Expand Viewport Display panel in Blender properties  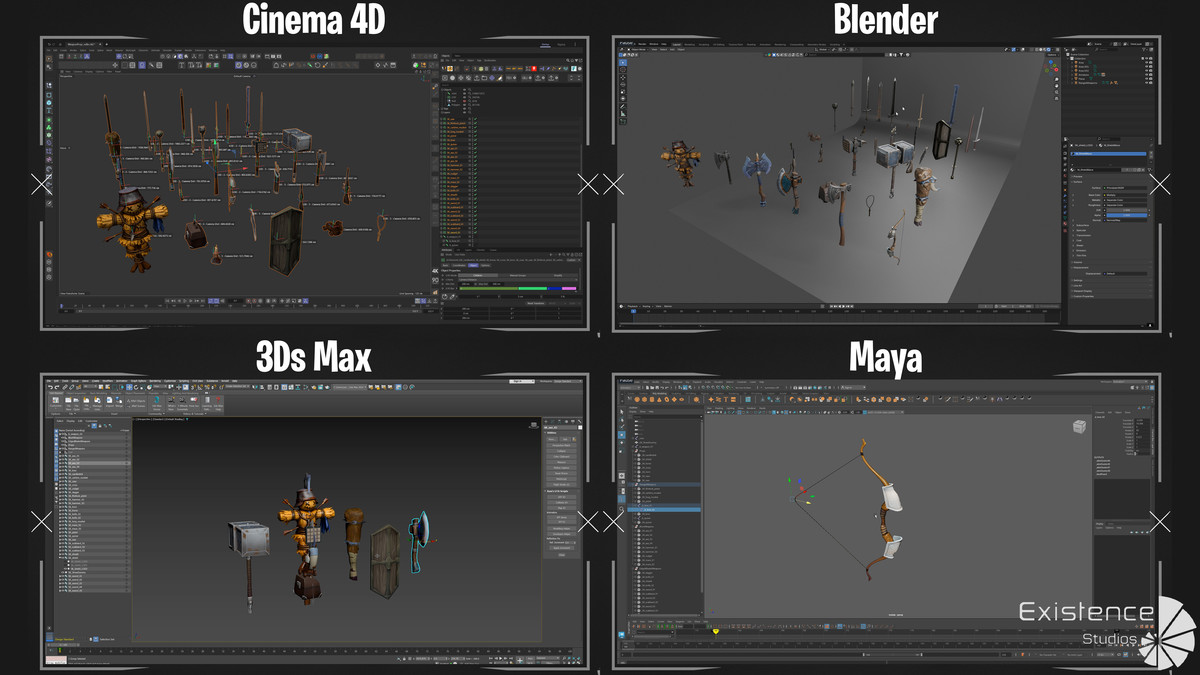tap(1082, 291)
